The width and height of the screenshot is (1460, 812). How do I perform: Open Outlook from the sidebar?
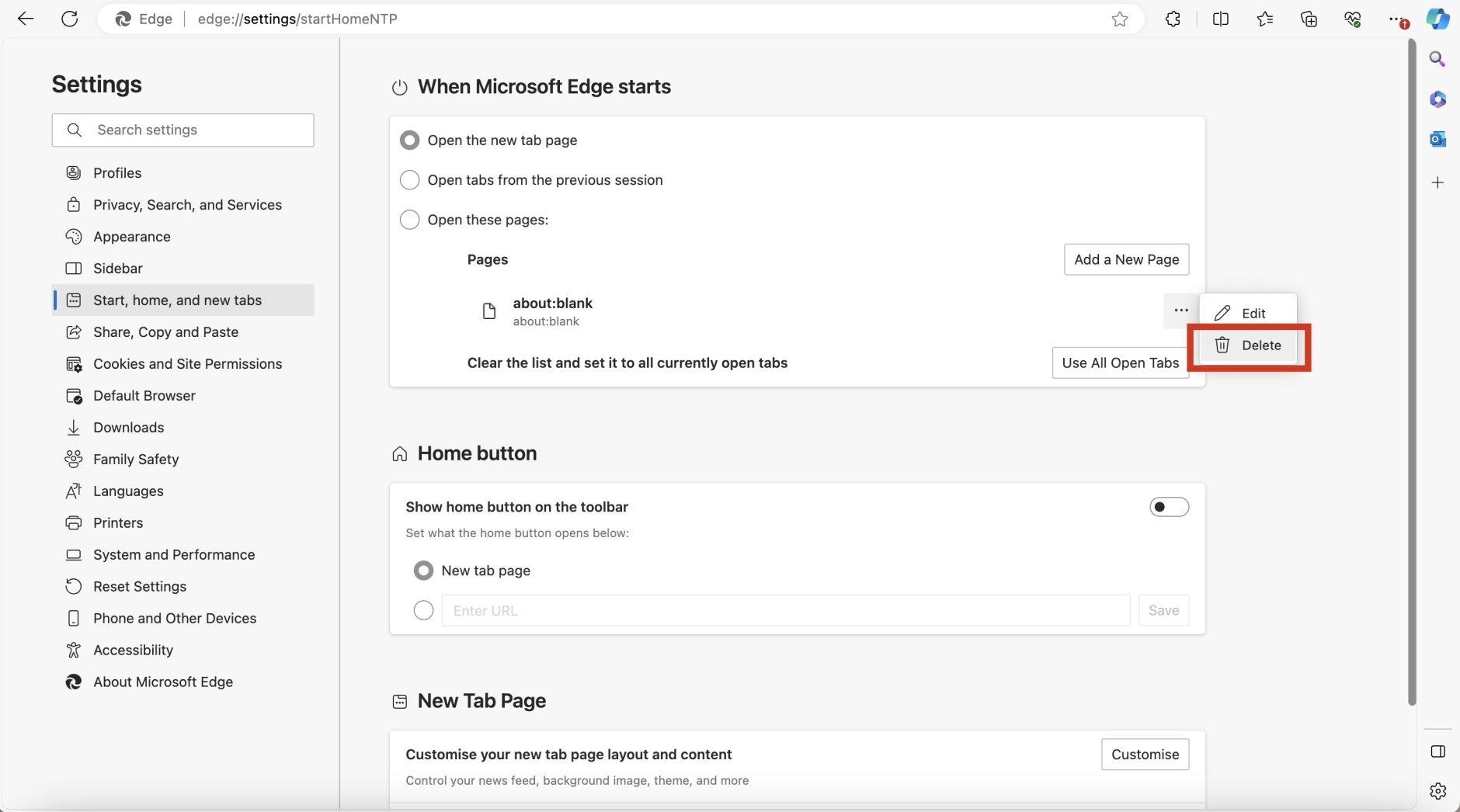(x=1437, y=139)
